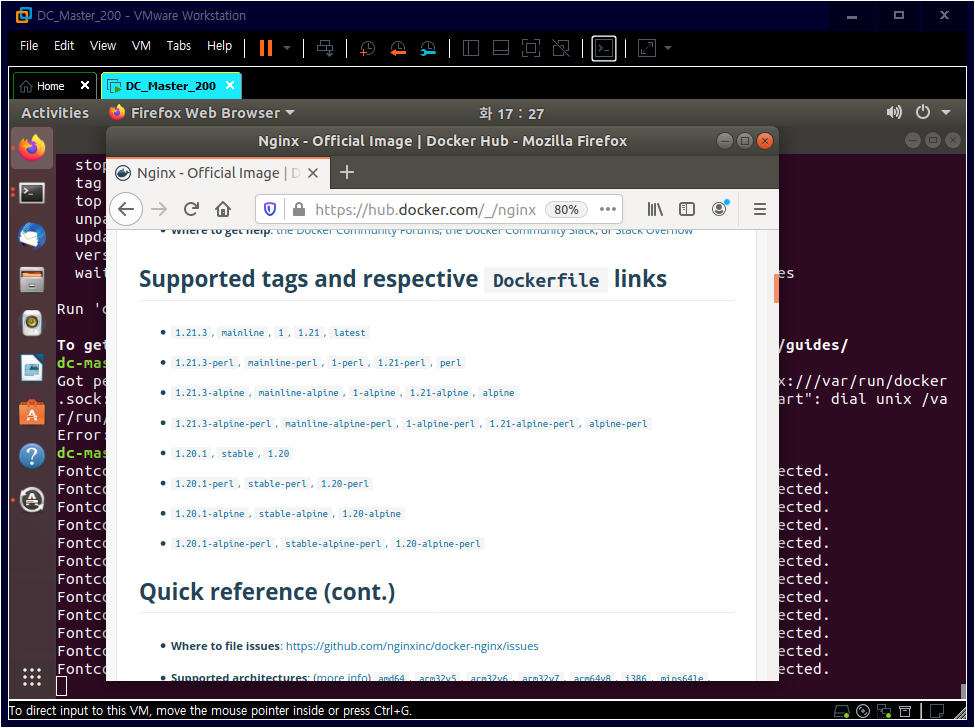Open Firefox account avatar icon
The width and height of the screenshot is (975, 728).
[x=719, y=209]
